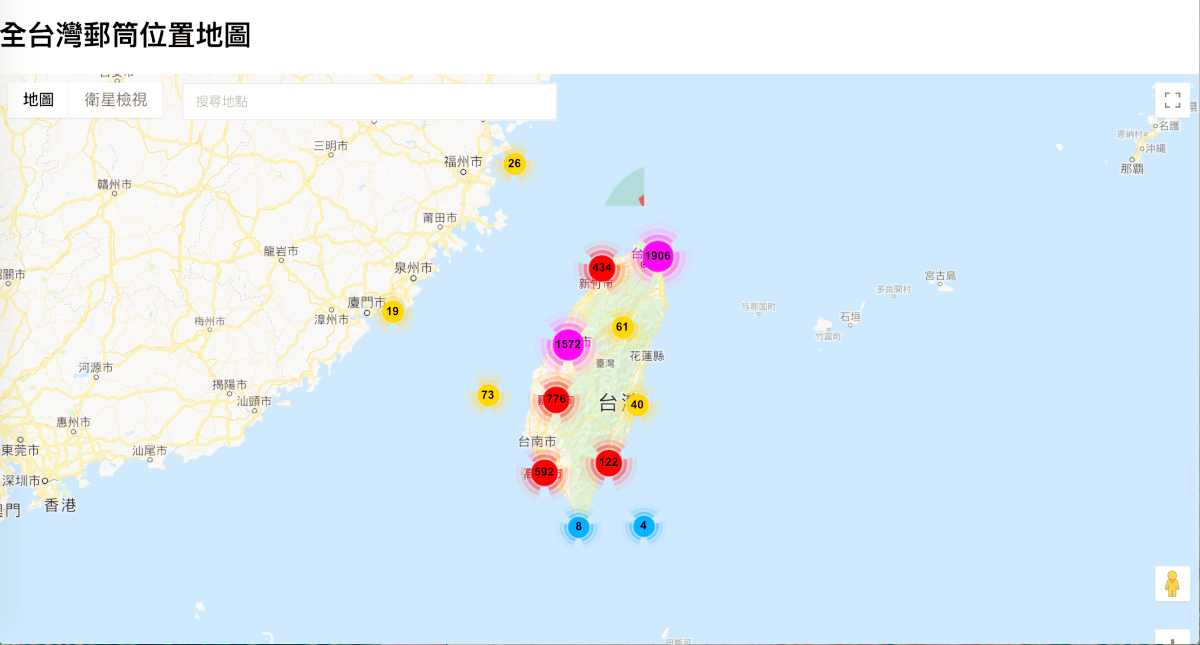
Task: Open the blue 8 cluster marker
Action: coord(578,527)
